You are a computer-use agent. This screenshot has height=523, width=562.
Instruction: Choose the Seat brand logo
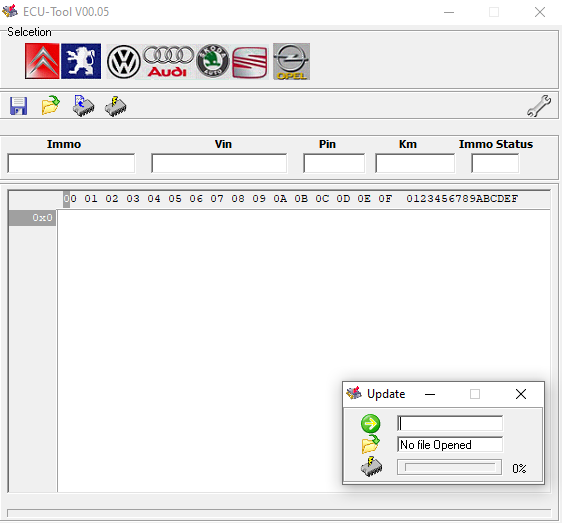click(250, 62)
